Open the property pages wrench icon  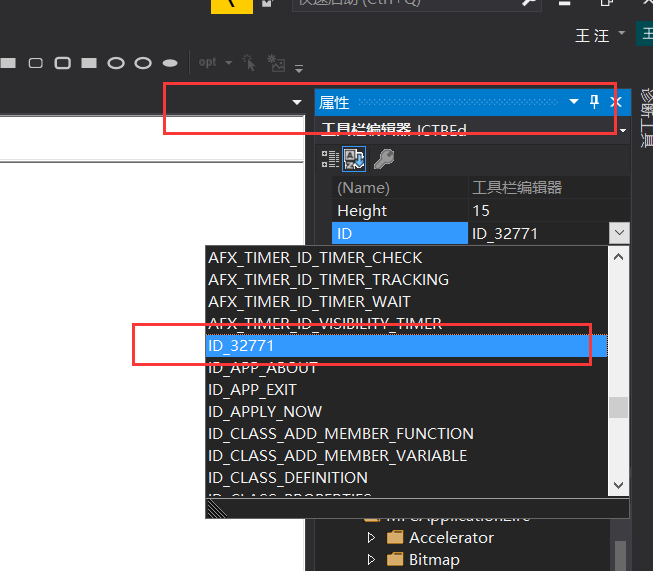pos(384,159)
